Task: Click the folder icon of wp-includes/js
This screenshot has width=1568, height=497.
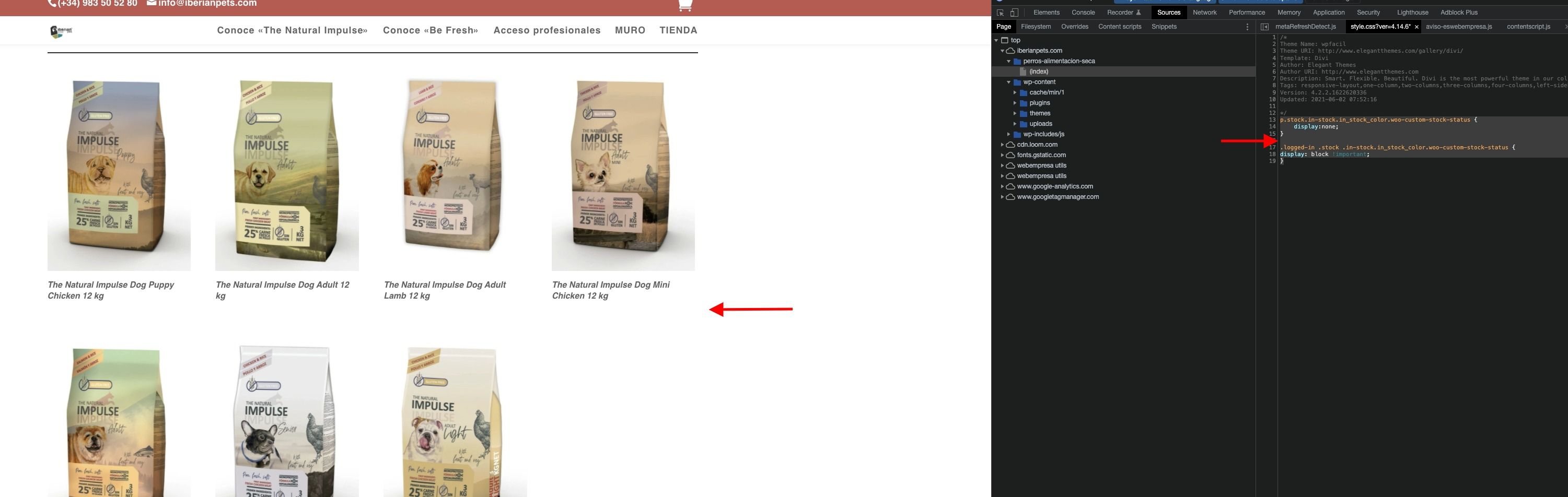Action: tap(1017, 135)
